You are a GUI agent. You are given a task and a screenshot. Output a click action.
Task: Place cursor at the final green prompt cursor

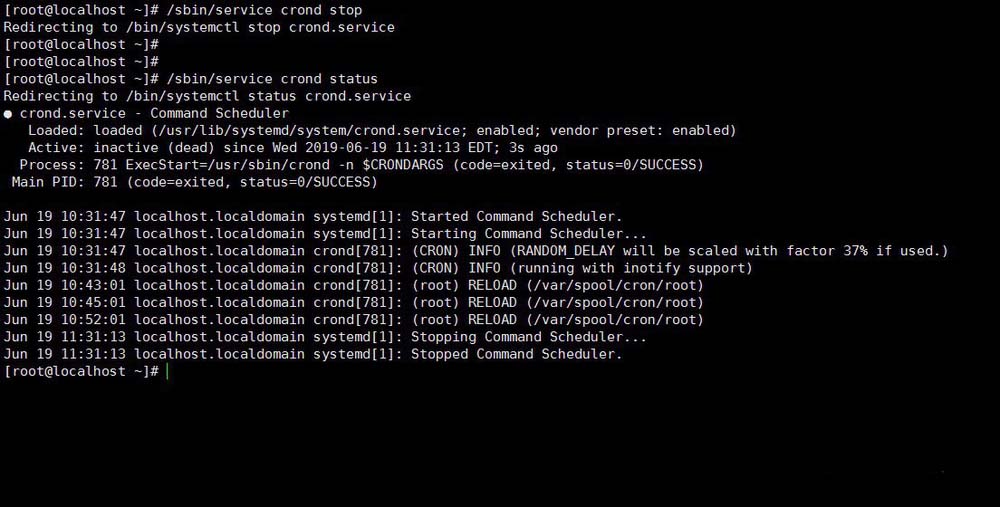point(168,372)
